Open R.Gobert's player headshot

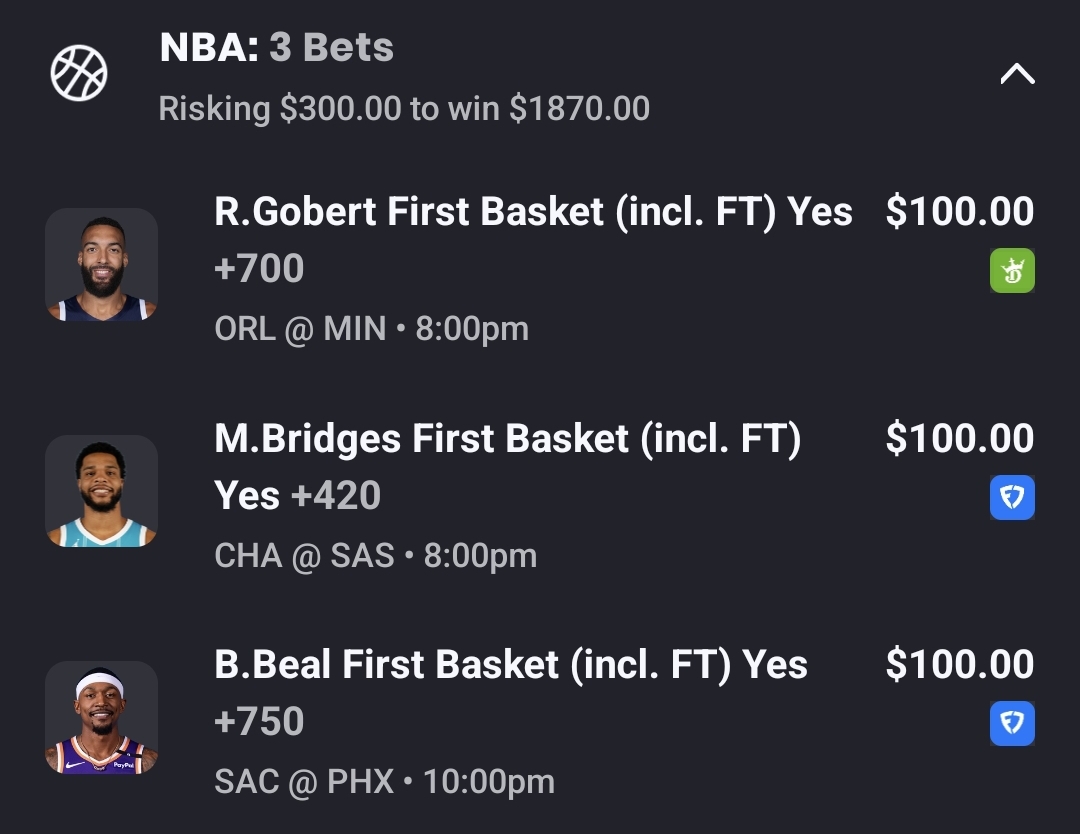coord(101,265)
